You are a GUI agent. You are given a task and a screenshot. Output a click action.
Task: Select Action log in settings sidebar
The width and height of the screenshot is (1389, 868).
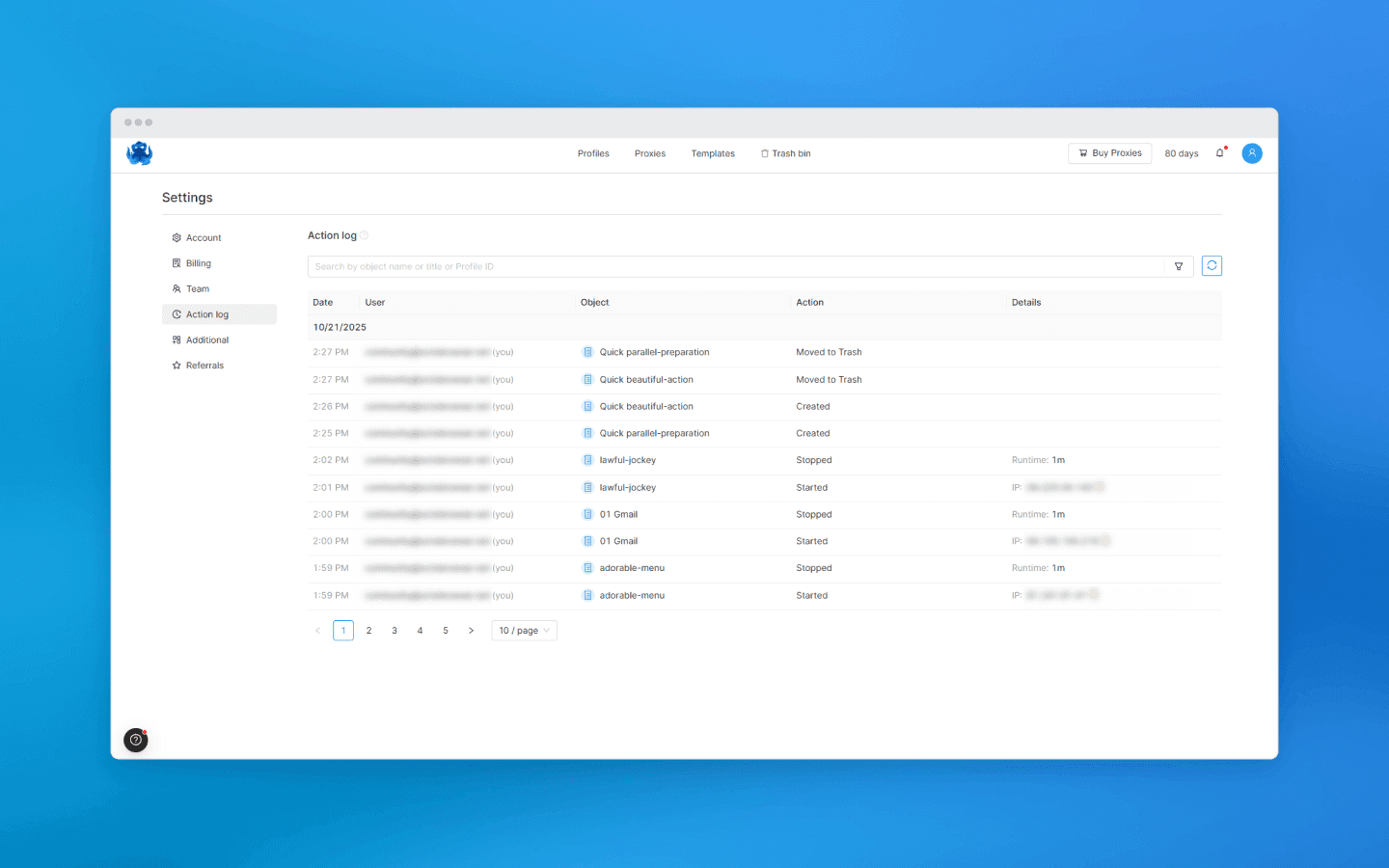(x=219, y=314)
